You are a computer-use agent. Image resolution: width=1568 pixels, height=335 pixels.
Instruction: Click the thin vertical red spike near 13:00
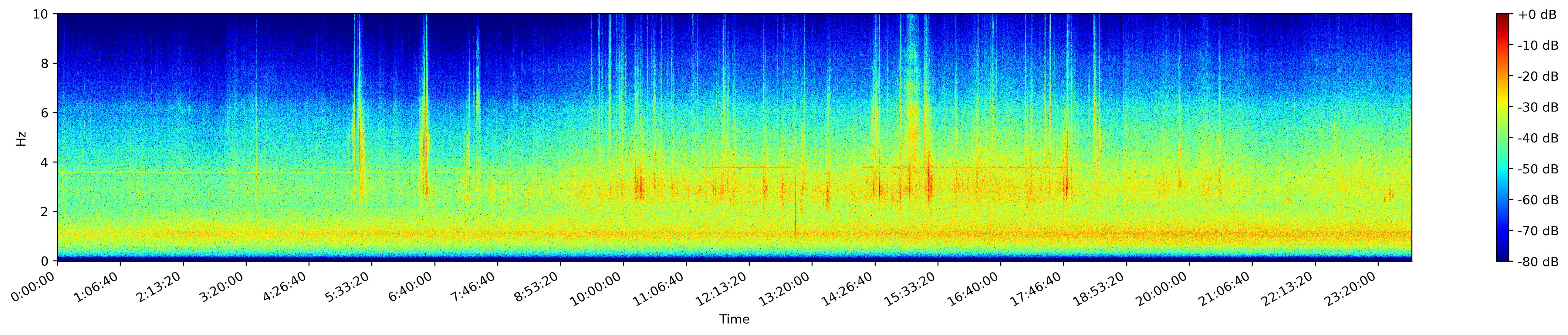[x=795, y=207]
